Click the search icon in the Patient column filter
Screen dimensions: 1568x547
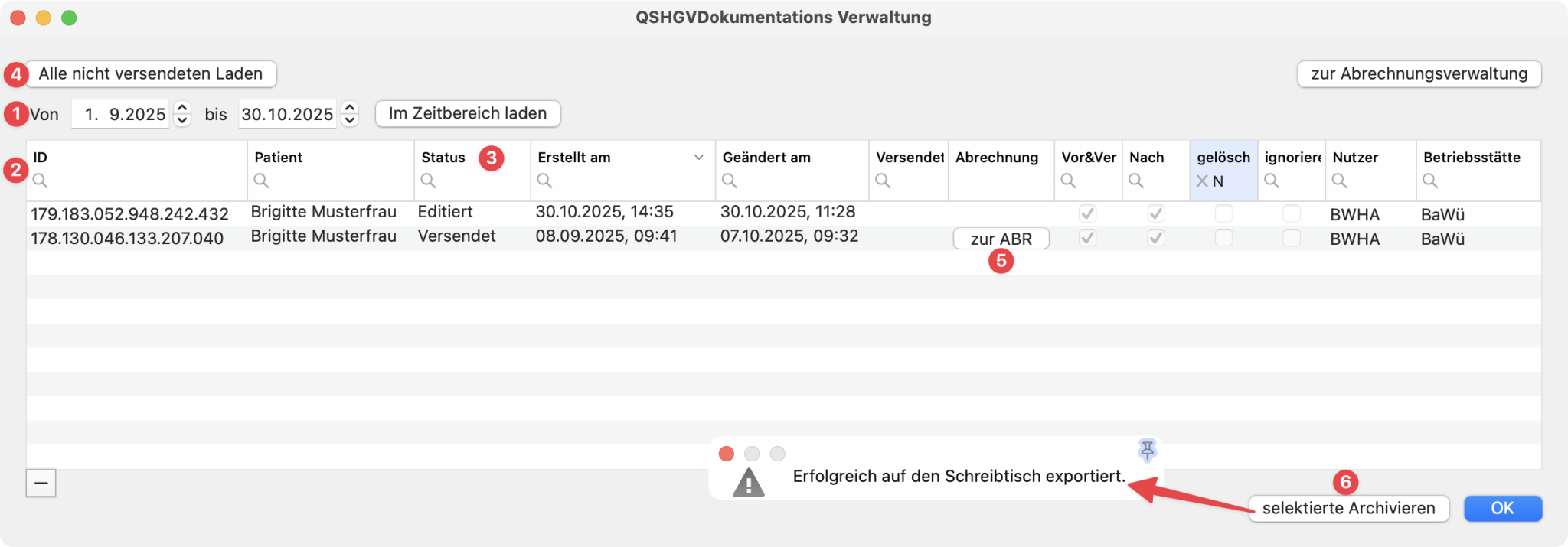click(262, 181)
